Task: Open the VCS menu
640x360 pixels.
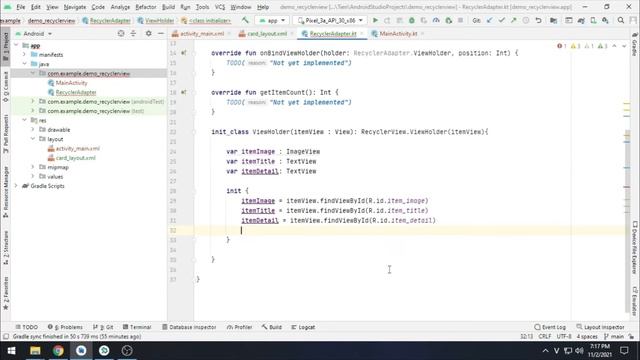Action: coord(220,7)
